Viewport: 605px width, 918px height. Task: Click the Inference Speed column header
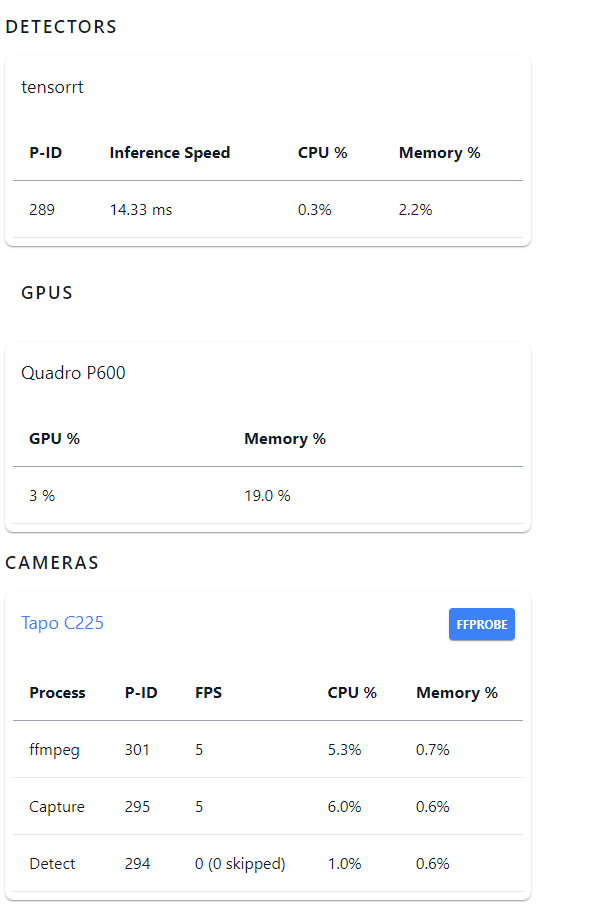[169, 153]
